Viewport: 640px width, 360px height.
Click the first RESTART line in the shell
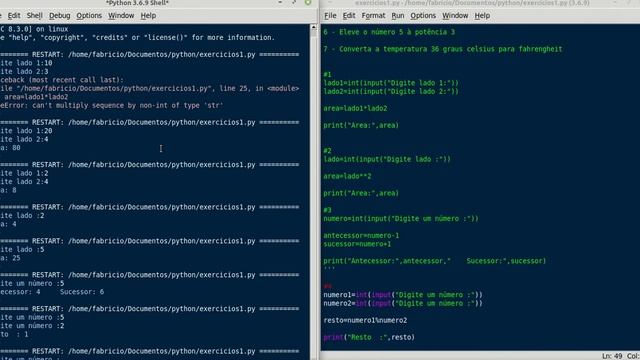(x=149, y=54)
